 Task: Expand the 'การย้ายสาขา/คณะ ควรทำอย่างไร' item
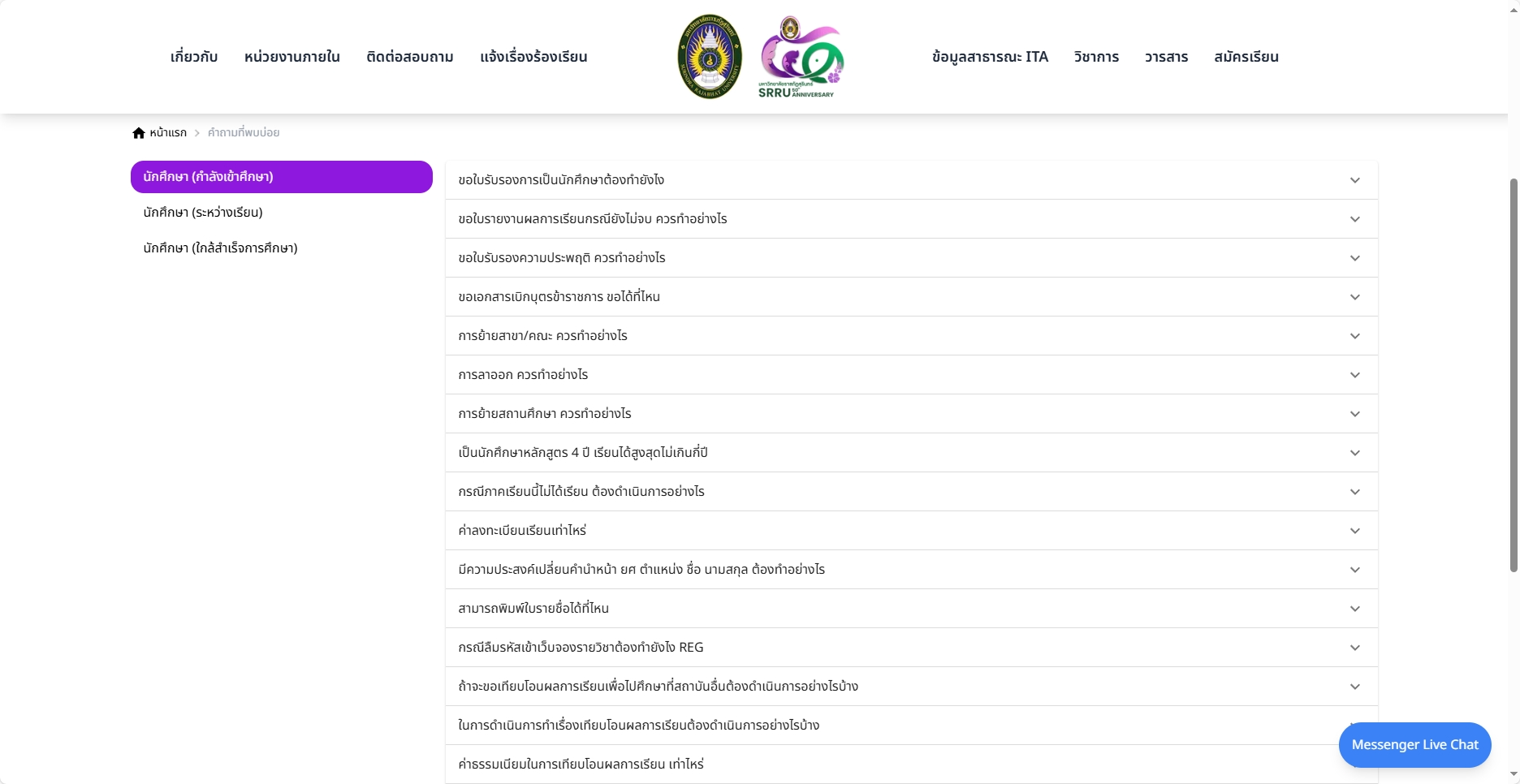pos(908,335)
